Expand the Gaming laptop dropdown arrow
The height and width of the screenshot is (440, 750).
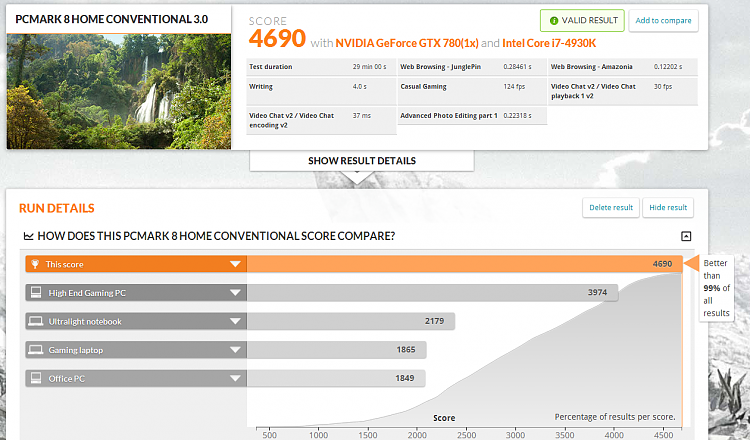click(x=235, y=350)
